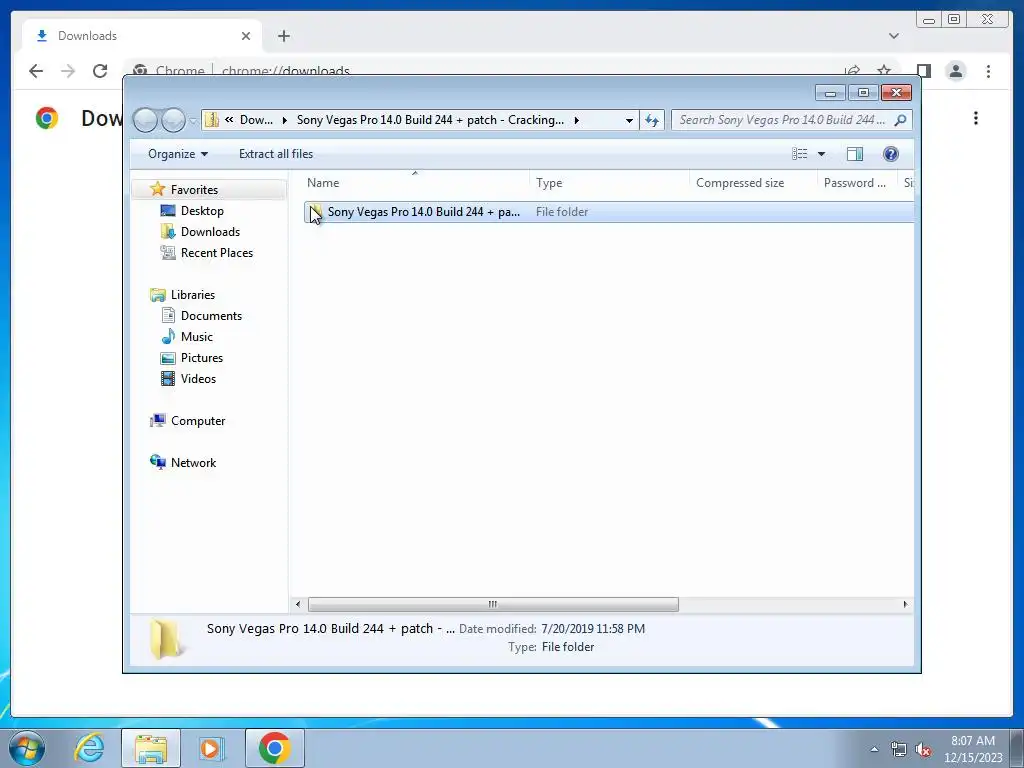Open a new Chrome tab
Image resolution: width=1024 pixels, height=768 pixels.
[283, 36]
